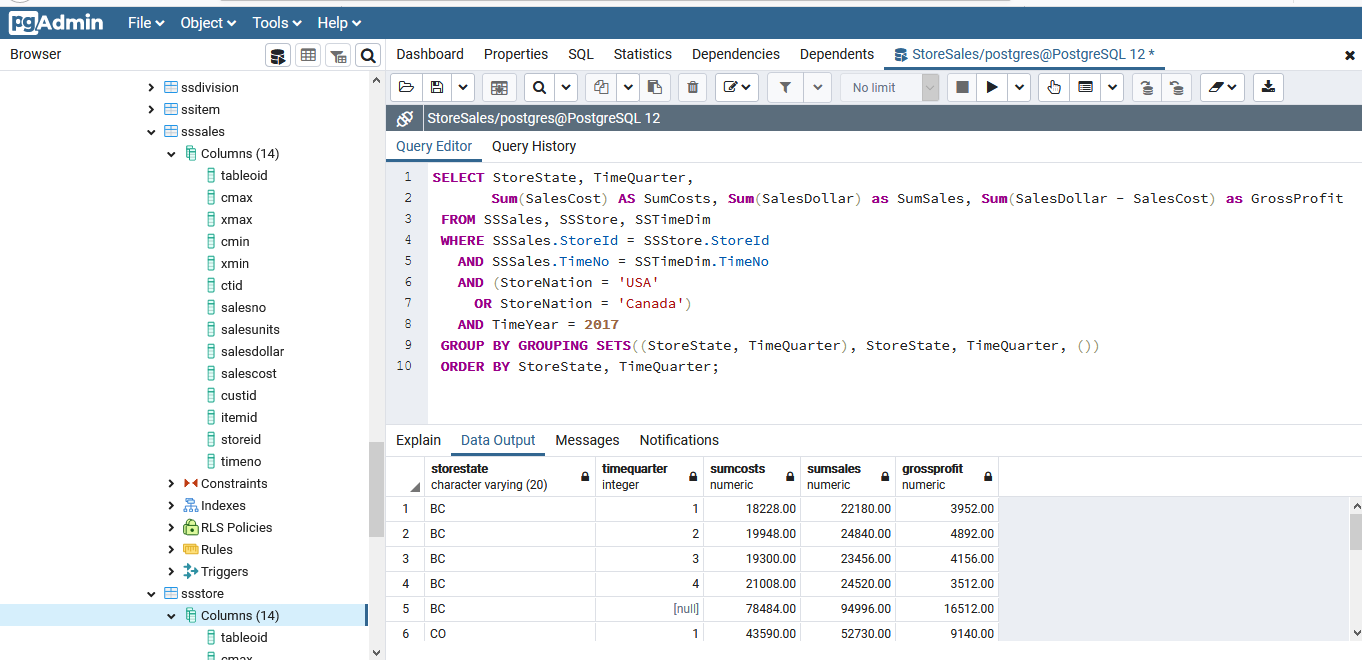Expand the ssdivision table node
1362x660 pixels.
152,88
